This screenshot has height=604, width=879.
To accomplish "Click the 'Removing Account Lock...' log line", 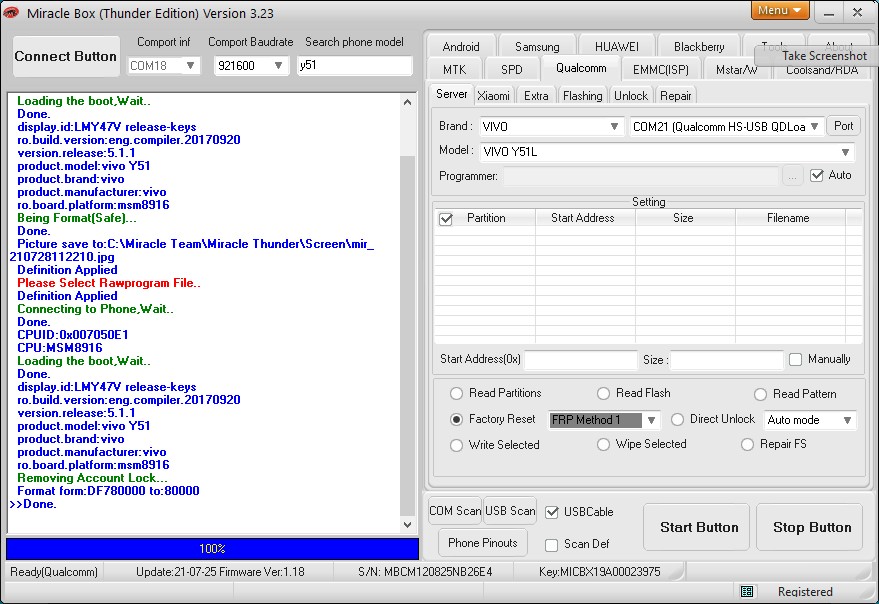I will [x=92, y=478].
